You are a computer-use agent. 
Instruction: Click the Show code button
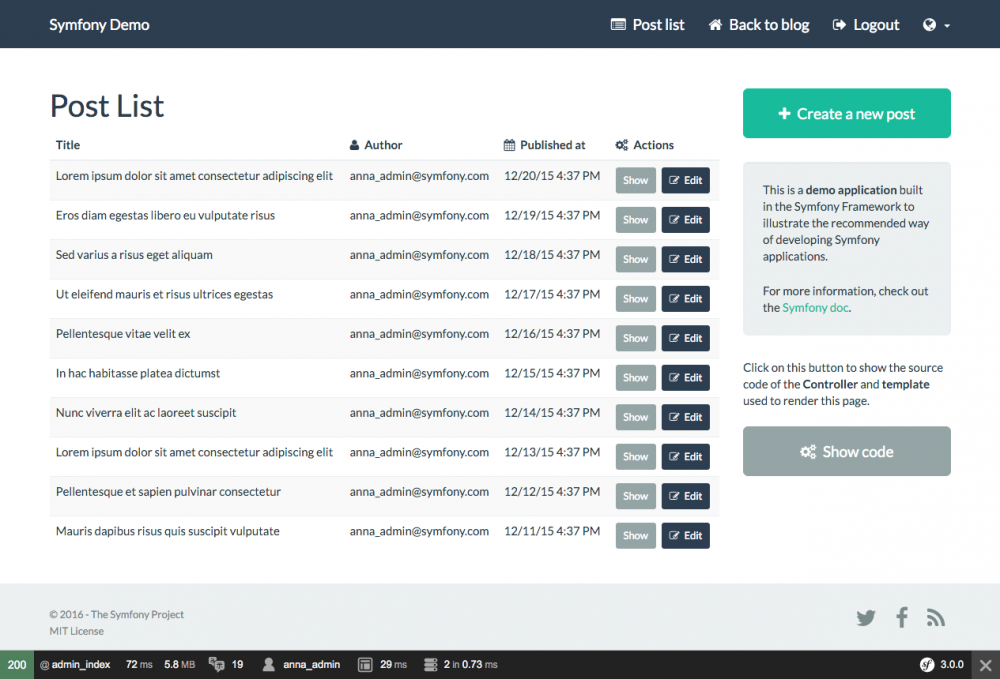tap(846, 451)
